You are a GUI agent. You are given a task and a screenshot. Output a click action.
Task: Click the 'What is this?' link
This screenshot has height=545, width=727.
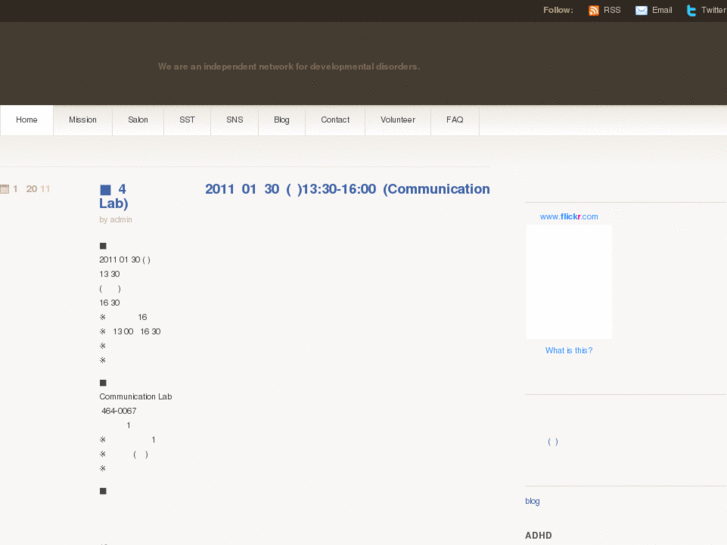569,350
